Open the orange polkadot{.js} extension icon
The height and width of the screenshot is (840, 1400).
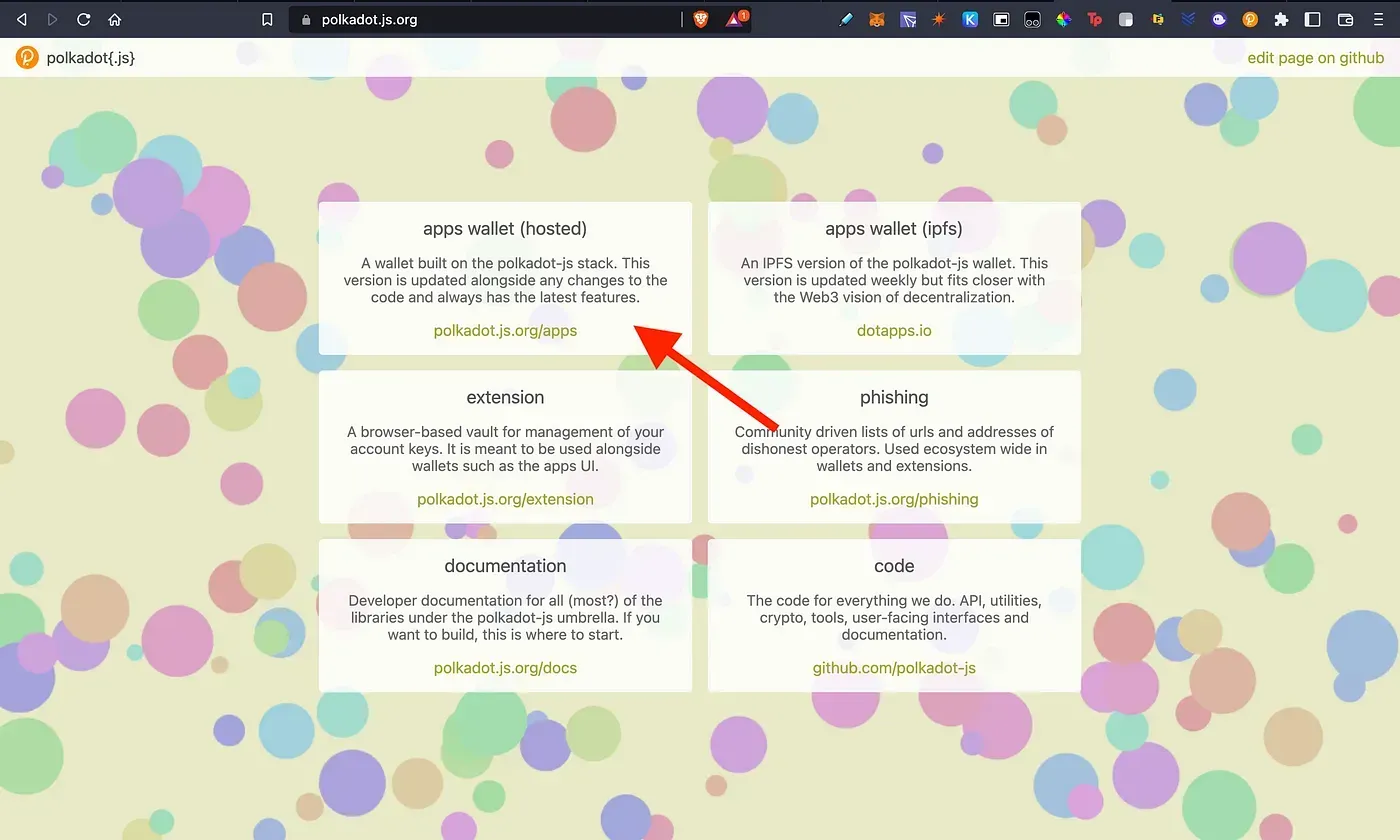[x=1250, y=19]
